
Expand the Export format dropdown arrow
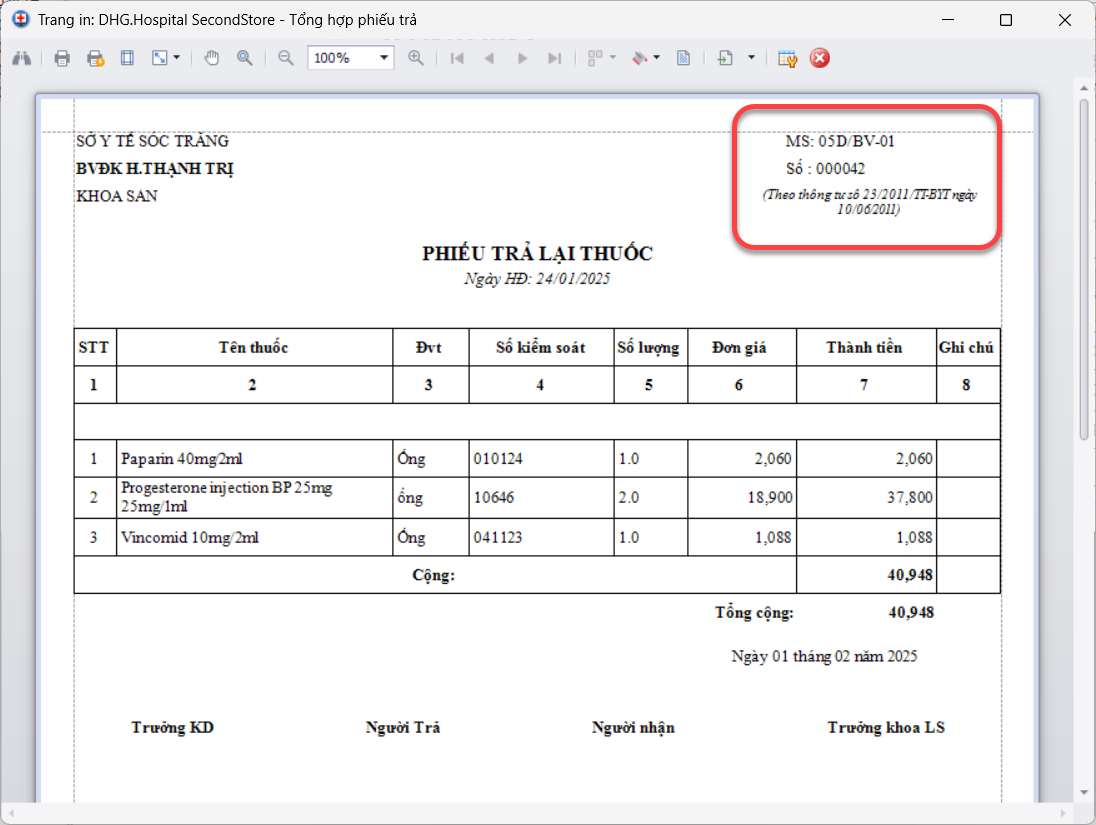pyautogui.click(x=751, y=58)
